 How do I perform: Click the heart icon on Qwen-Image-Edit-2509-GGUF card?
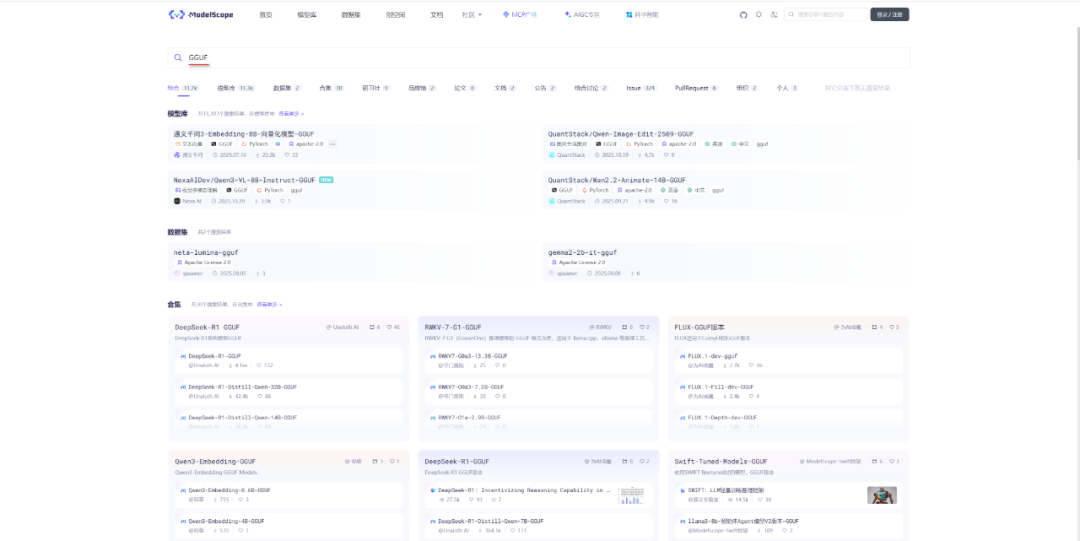(x=665, y=155)
